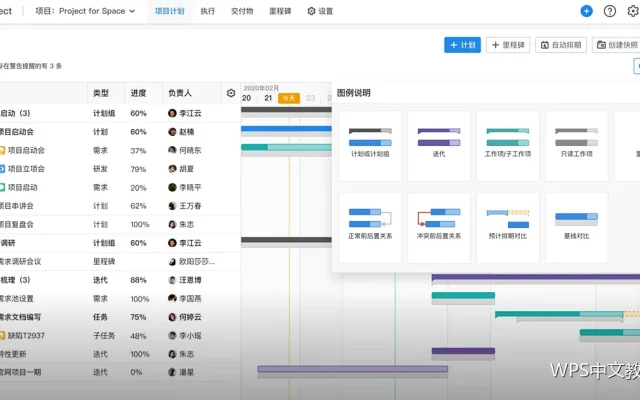
Task: Click 何晓东's avatar
Action: (172, 150)
